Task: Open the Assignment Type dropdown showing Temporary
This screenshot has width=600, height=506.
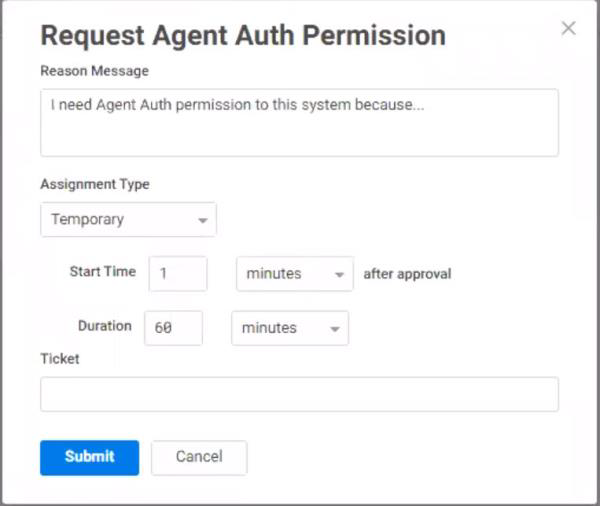Action: tap(128, 220)
